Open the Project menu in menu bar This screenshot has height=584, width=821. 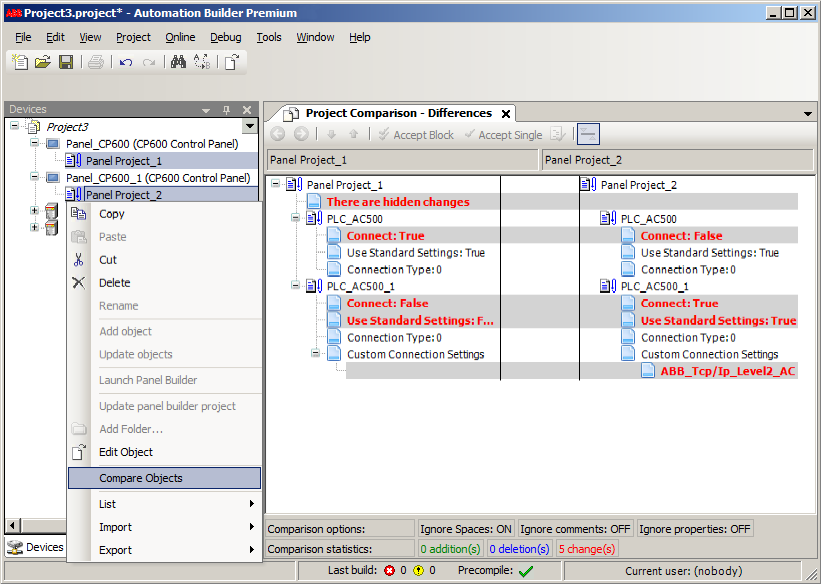pos(133,37)
